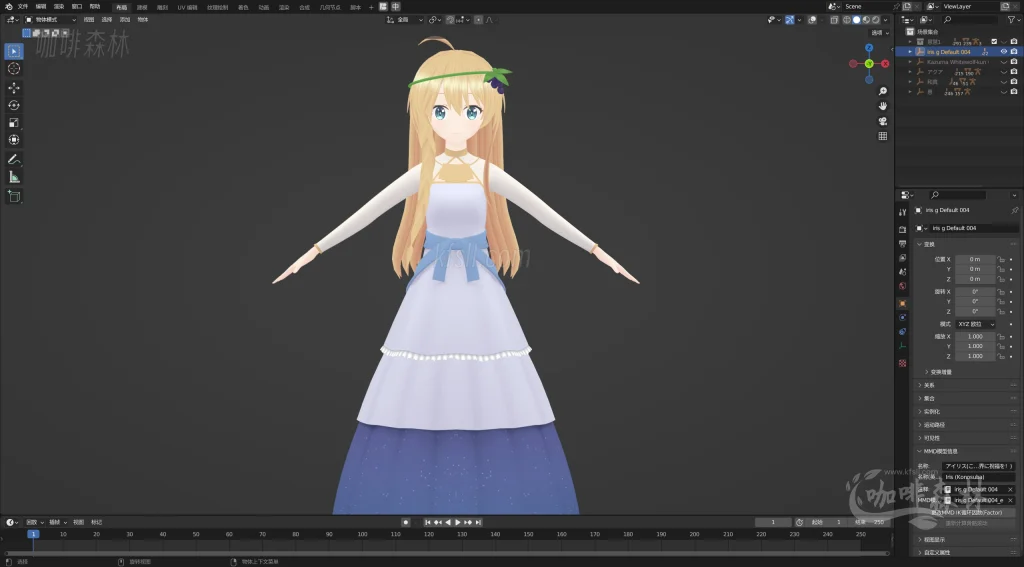Open the Object properties tab
Screen dimensions: 1024x567
(x=903, y=304)
